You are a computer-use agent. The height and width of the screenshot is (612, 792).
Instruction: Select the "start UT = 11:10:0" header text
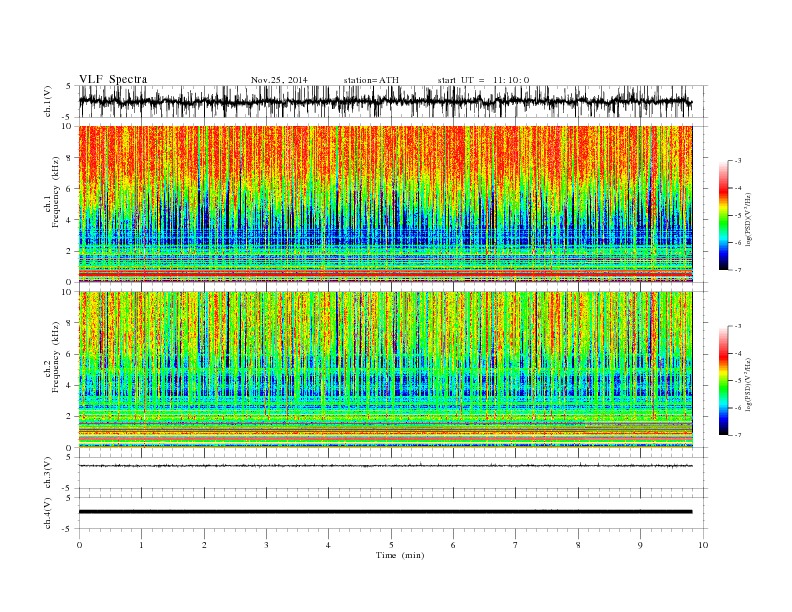click(x=483, y=80)
